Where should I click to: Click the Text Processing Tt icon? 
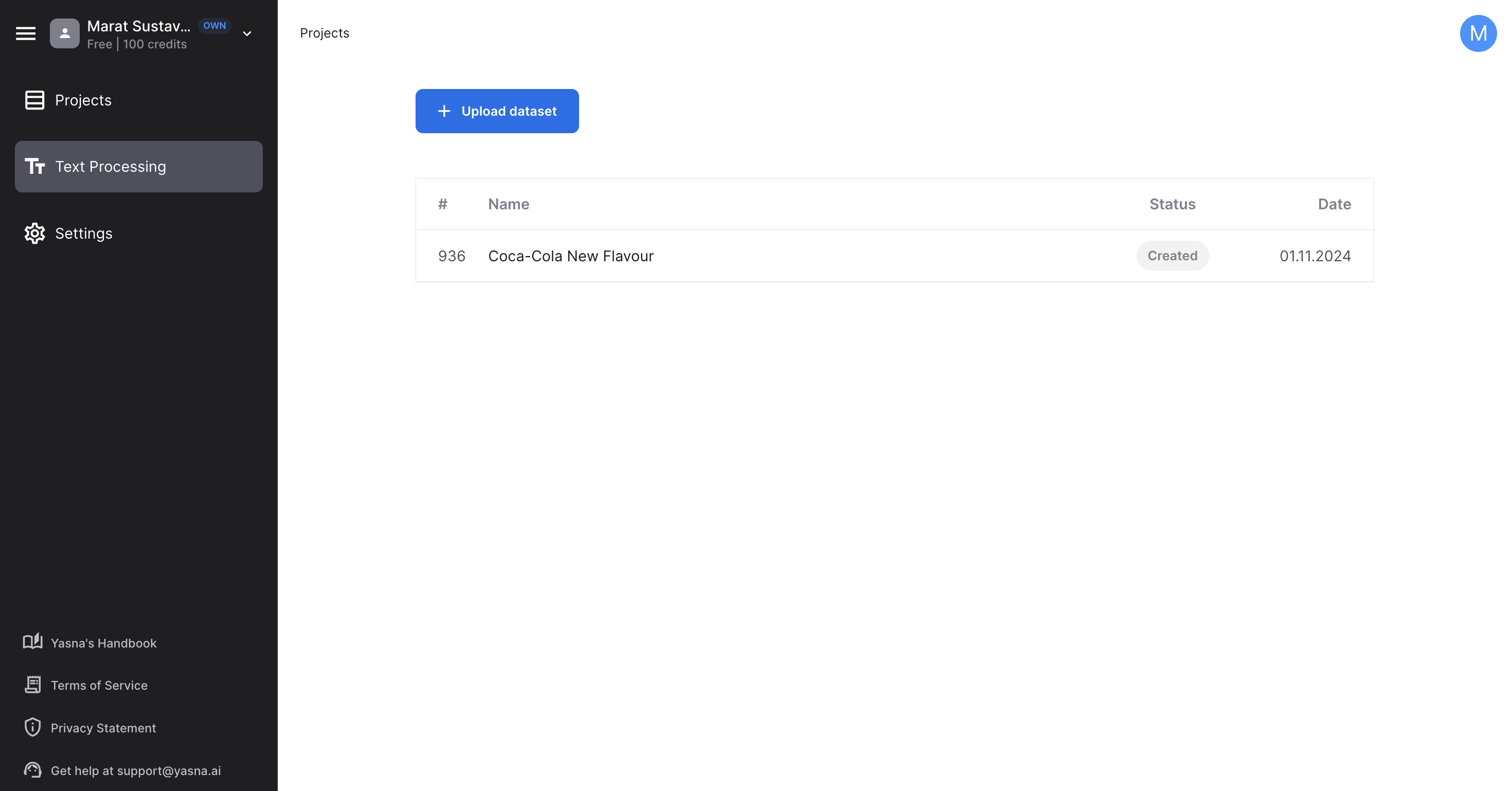click(34, 167)
